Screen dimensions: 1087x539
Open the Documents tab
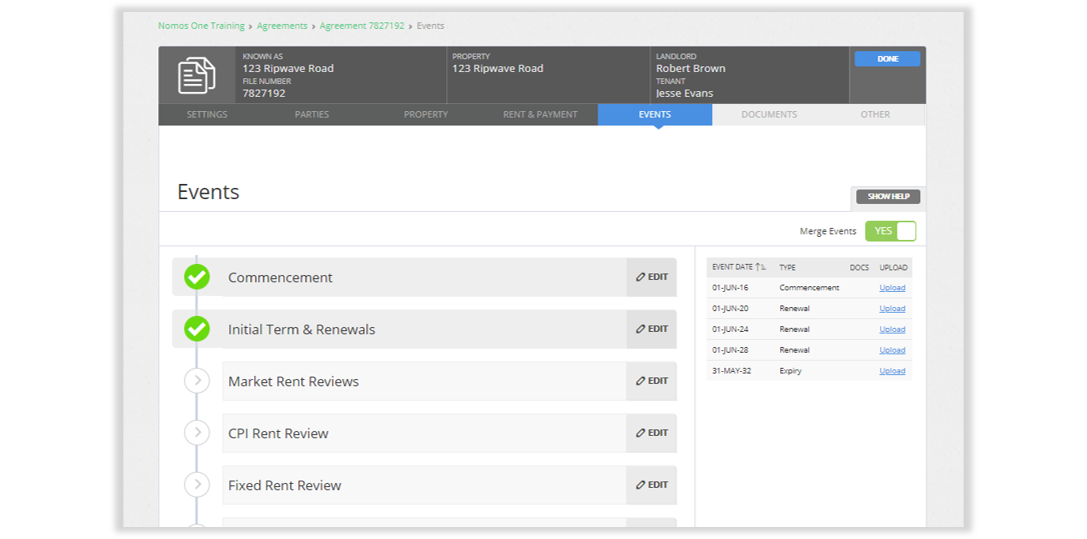[769, 114]
